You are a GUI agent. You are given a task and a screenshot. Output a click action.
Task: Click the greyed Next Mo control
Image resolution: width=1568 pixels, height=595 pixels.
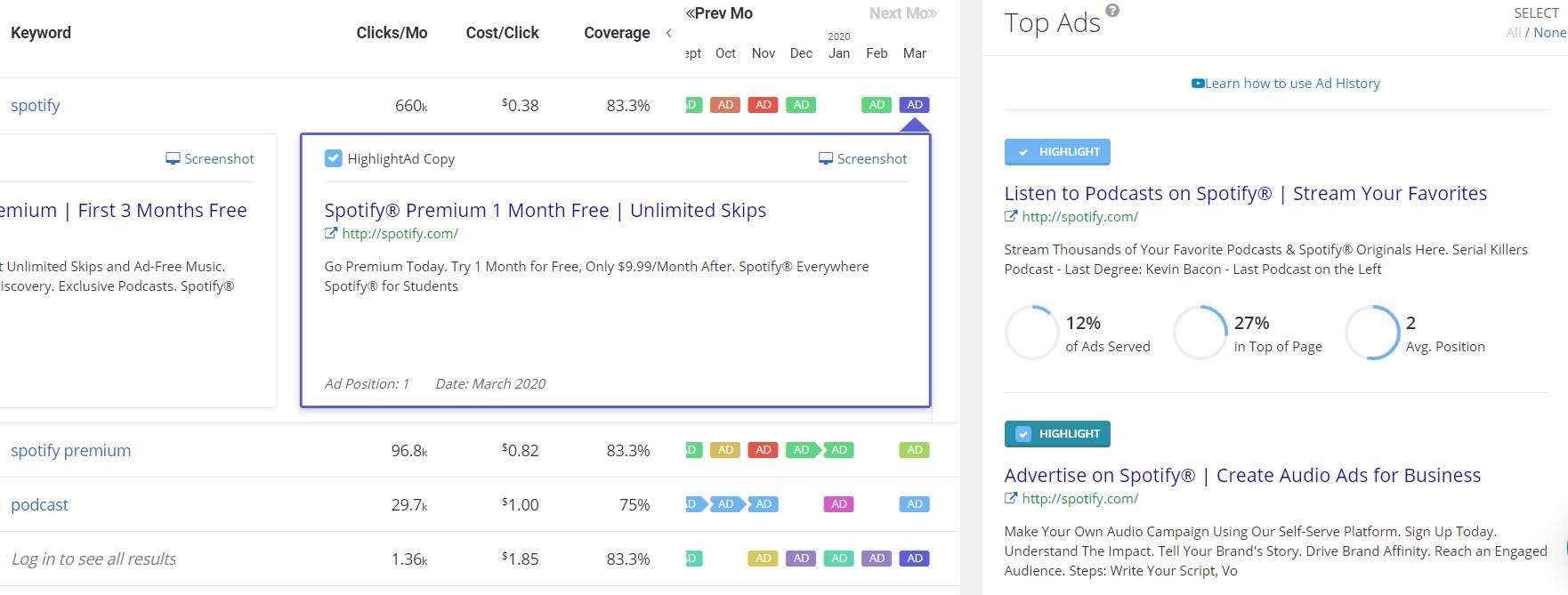[902, 13]
